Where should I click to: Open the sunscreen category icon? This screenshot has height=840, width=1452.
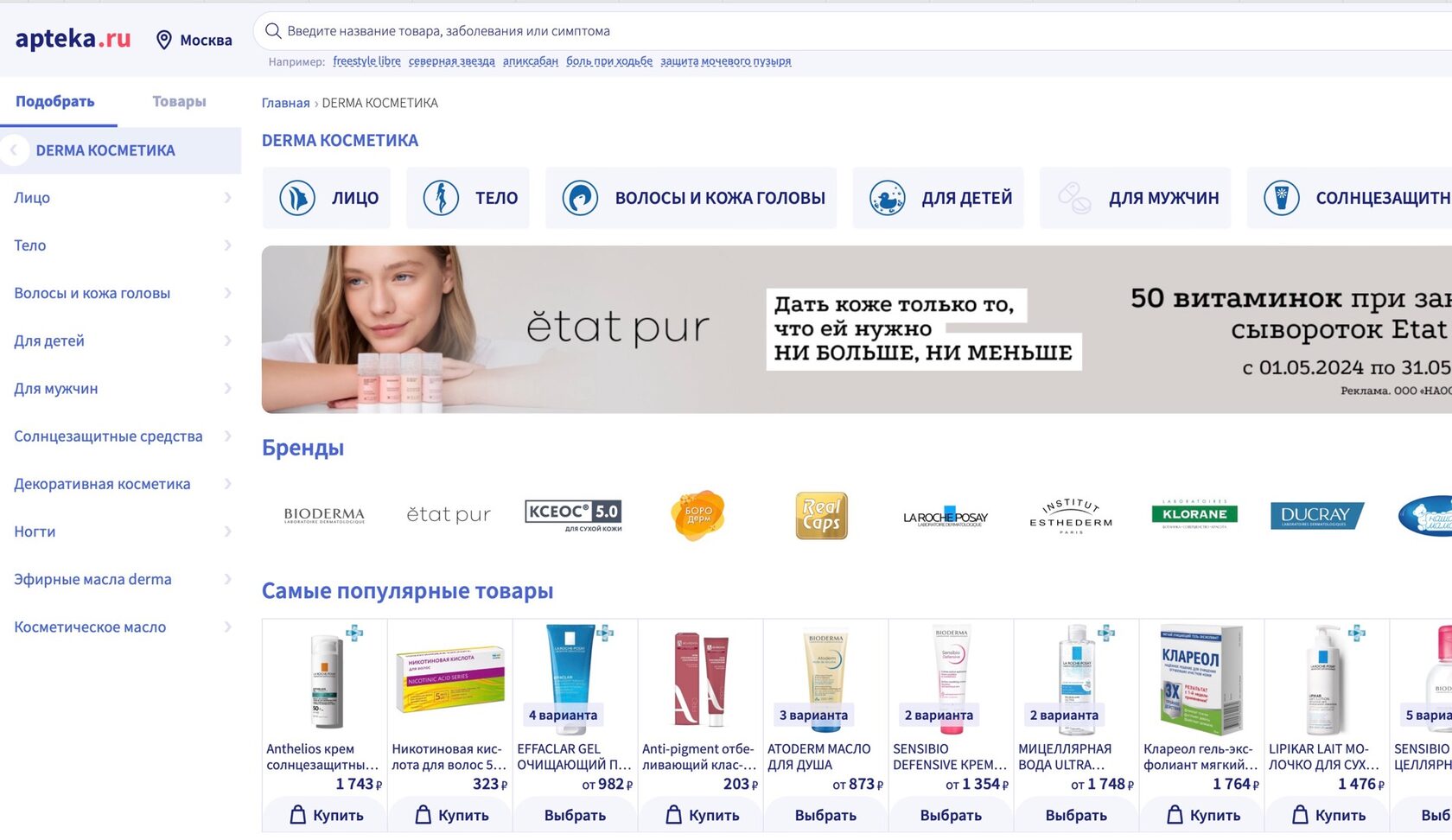click(1281, 198)
